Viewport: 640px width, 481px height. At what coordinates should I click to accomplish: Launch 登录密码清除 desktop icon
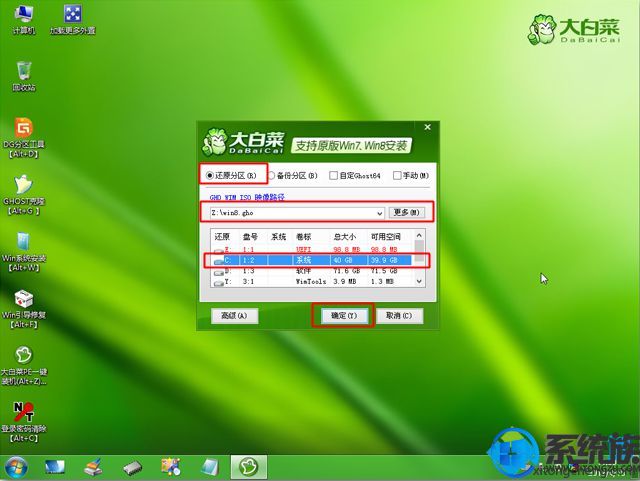(24, 422)
